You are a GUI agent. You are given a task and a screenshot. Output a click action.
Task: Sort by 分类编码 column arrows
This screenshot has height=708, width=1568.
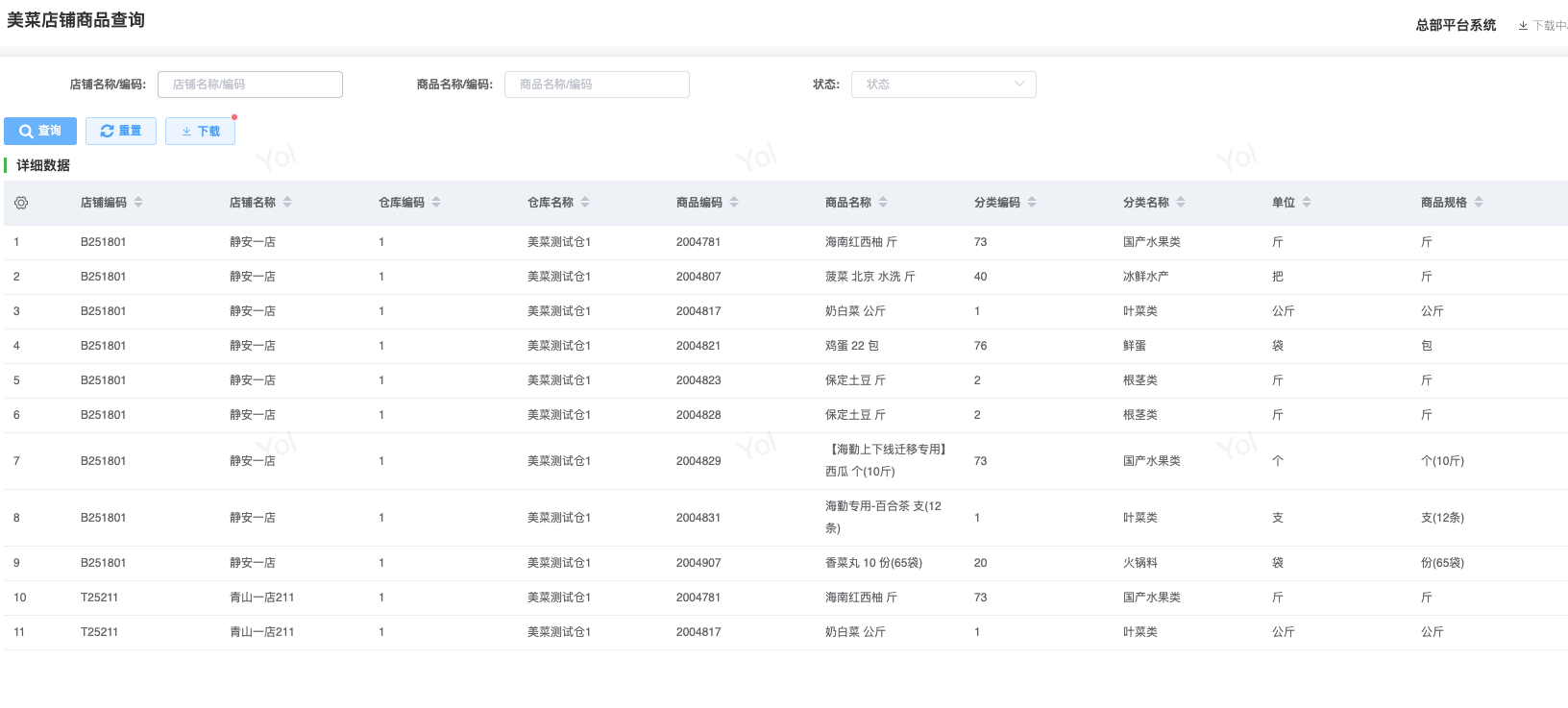[1032, 203]
